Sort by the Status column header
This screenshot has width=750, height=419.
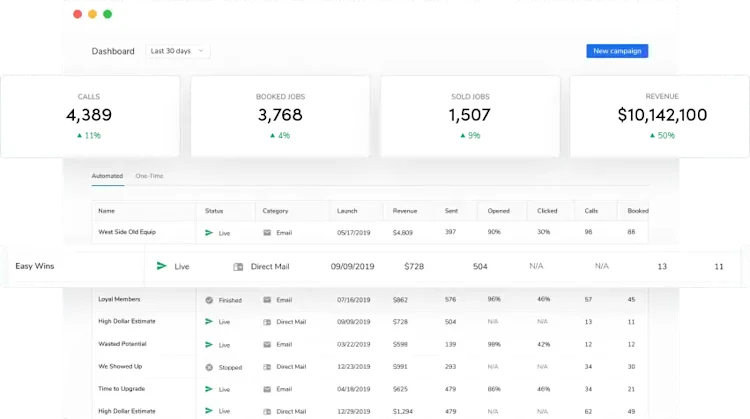214,211
